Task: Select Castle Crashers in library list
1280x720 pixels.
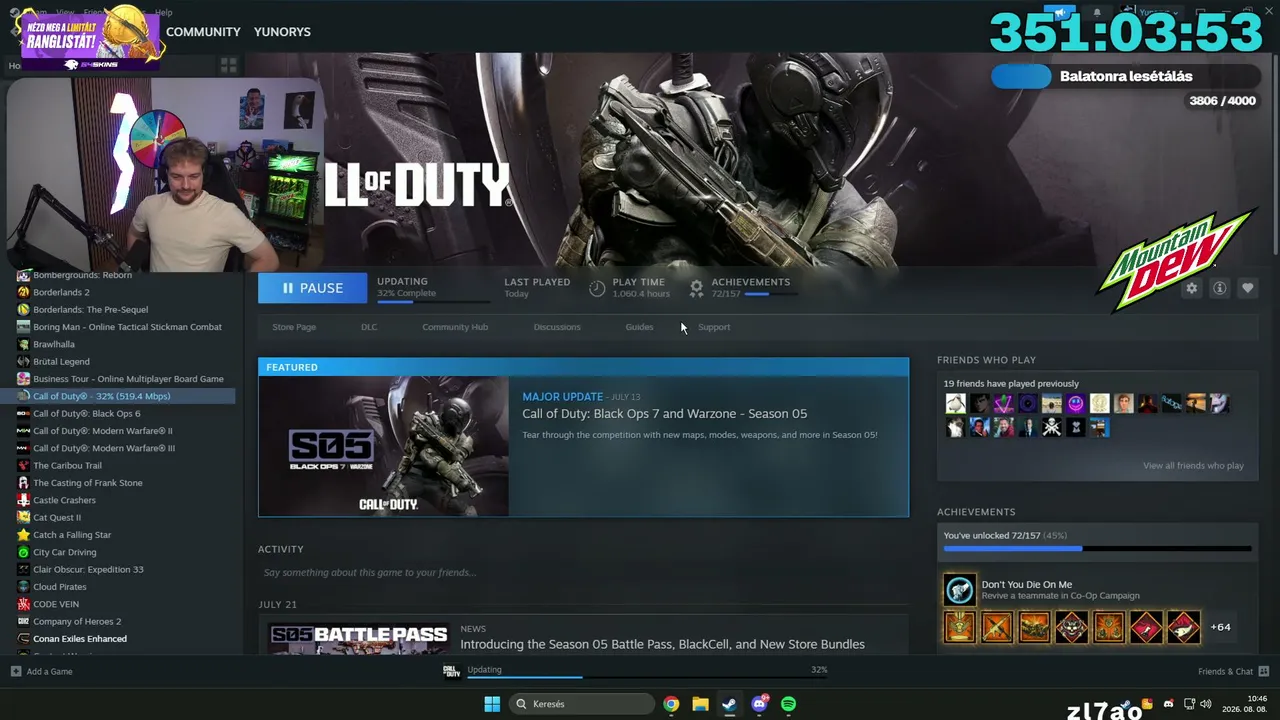Action: click(x=64, y=500)
